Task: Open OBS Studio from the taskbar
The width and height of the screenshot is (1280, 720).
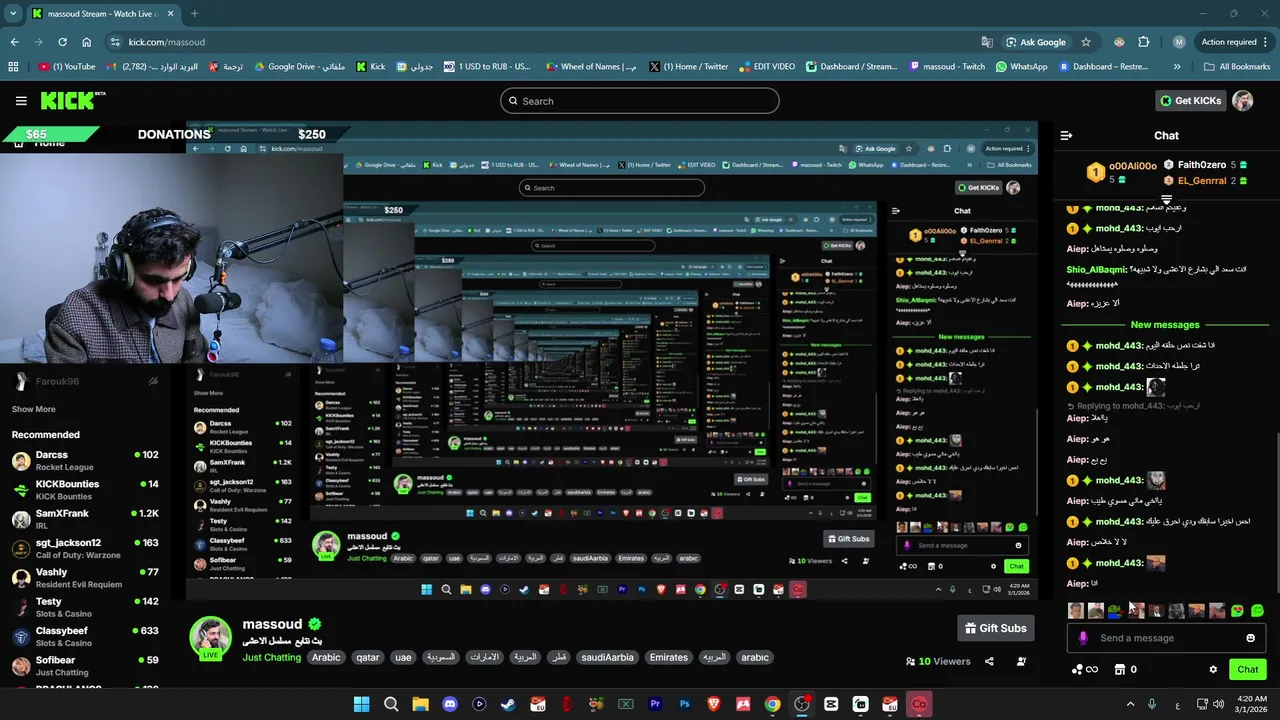Action: tap(801, 704)
